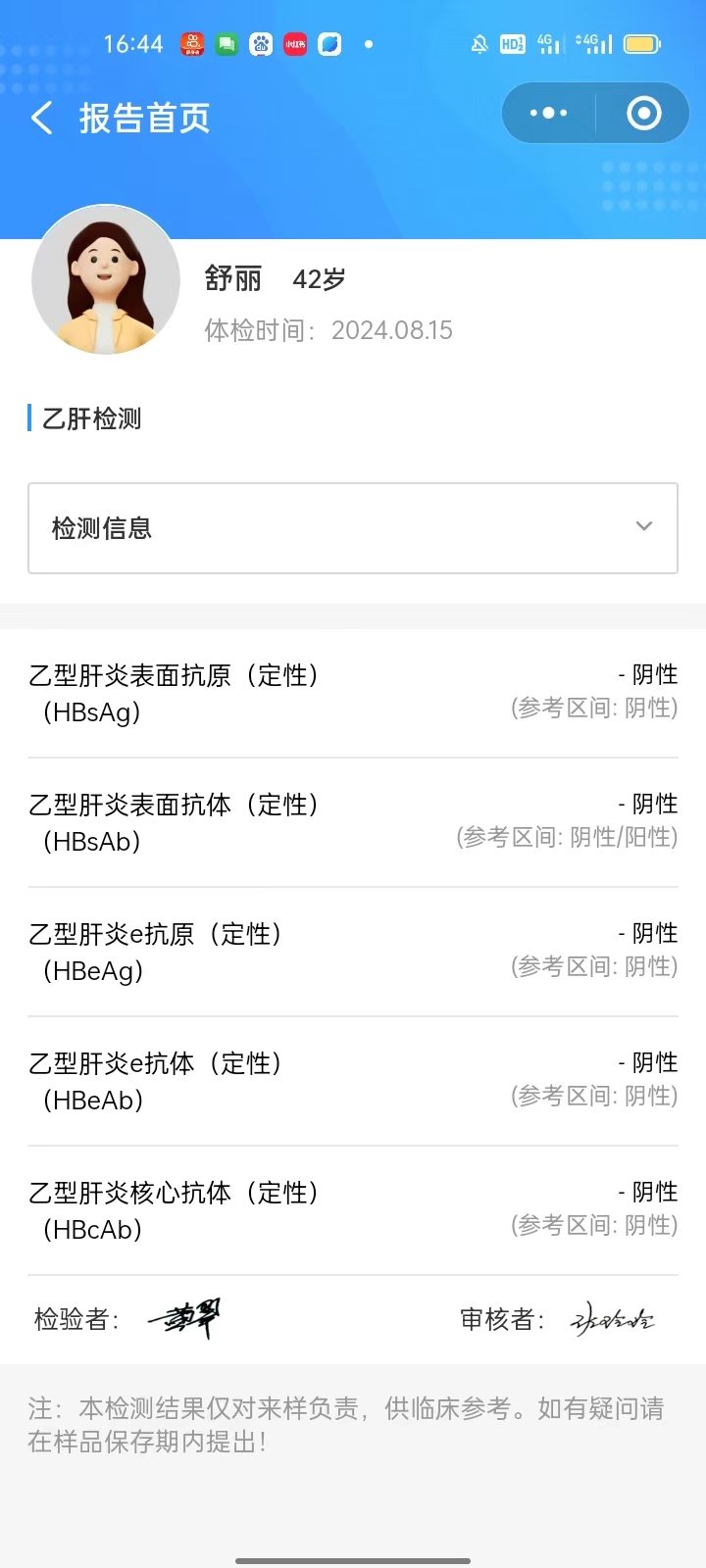Image resolution: width=706 pixels, height=1568 pixels.
Task: Tap the Xiaohongshu red notification icon
Action: 295,44
